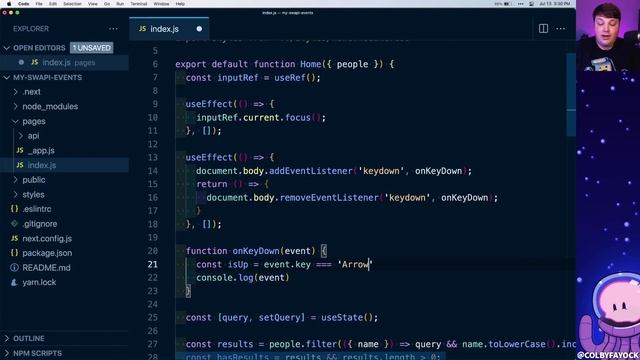Click the split editor icon
640x360 pixels.
pos(543,29)
